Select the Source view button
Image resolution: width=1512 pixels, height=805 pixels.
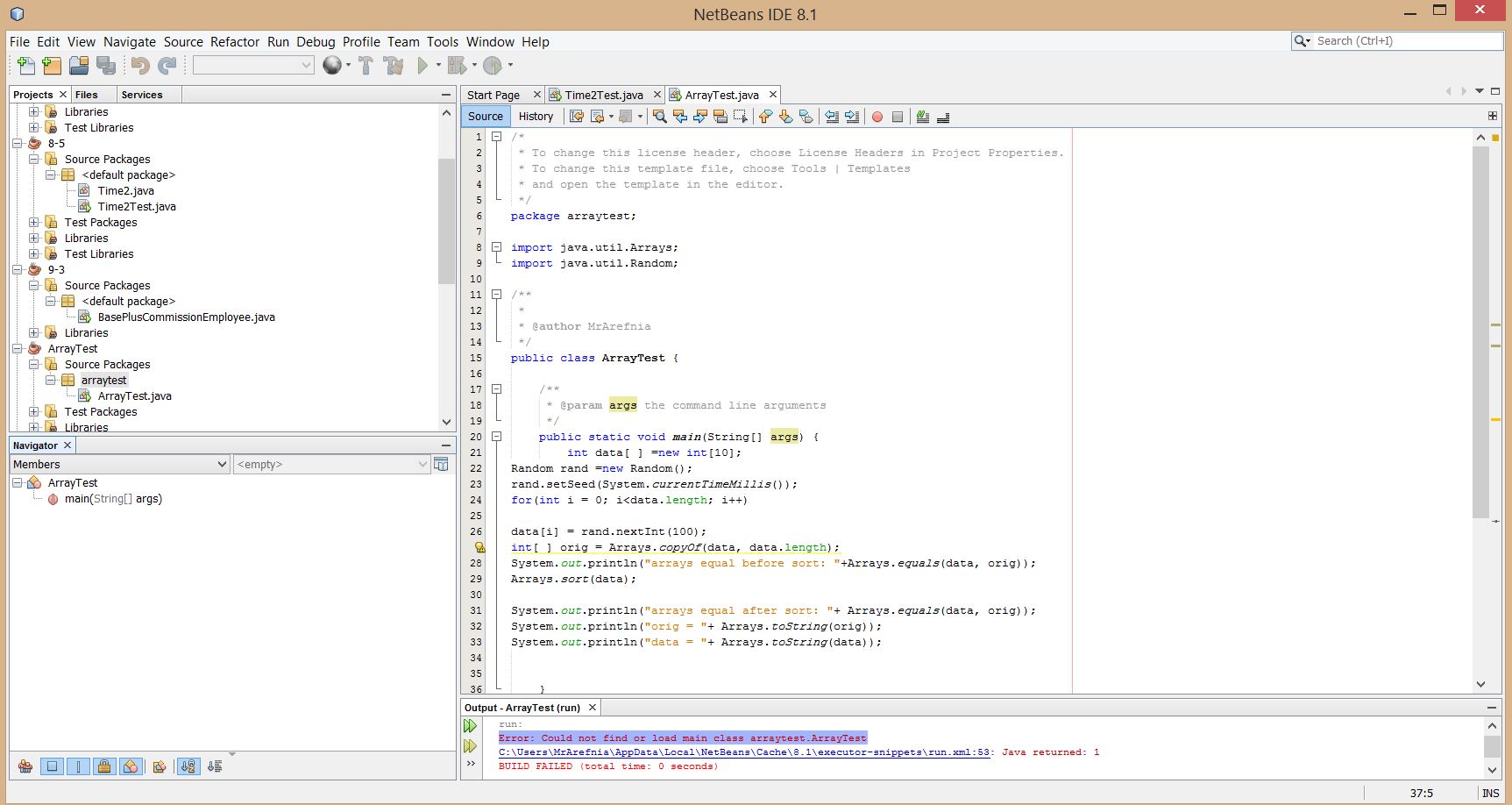coord(486,117)
